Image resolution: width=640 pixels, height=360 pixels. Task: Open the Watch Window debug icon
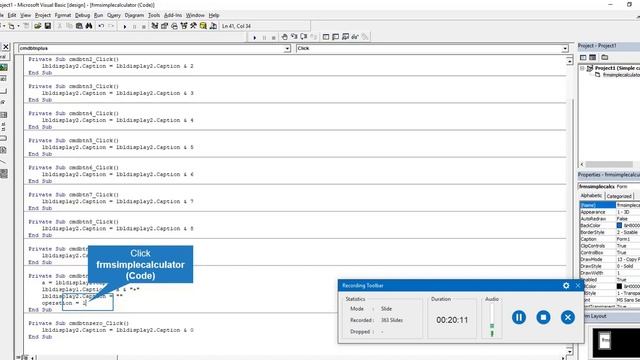coord(345,37)
